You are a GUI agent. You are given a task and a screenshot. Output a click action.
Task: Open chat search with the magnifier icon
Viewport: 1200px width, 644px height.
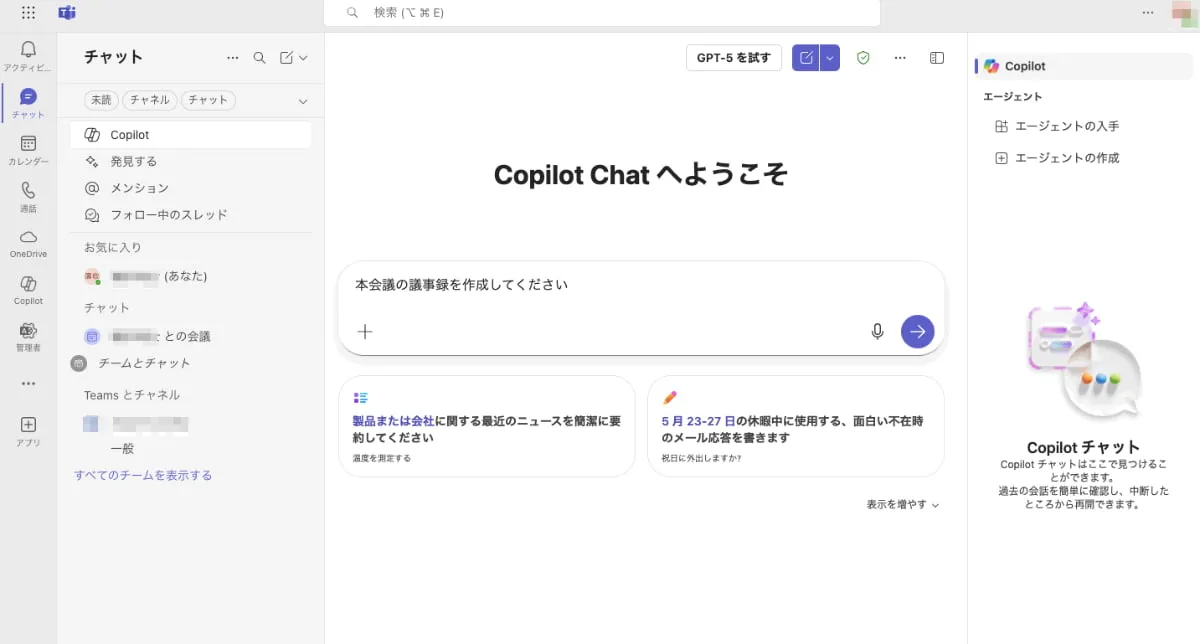pyautogui.click(x=259, y=57)
